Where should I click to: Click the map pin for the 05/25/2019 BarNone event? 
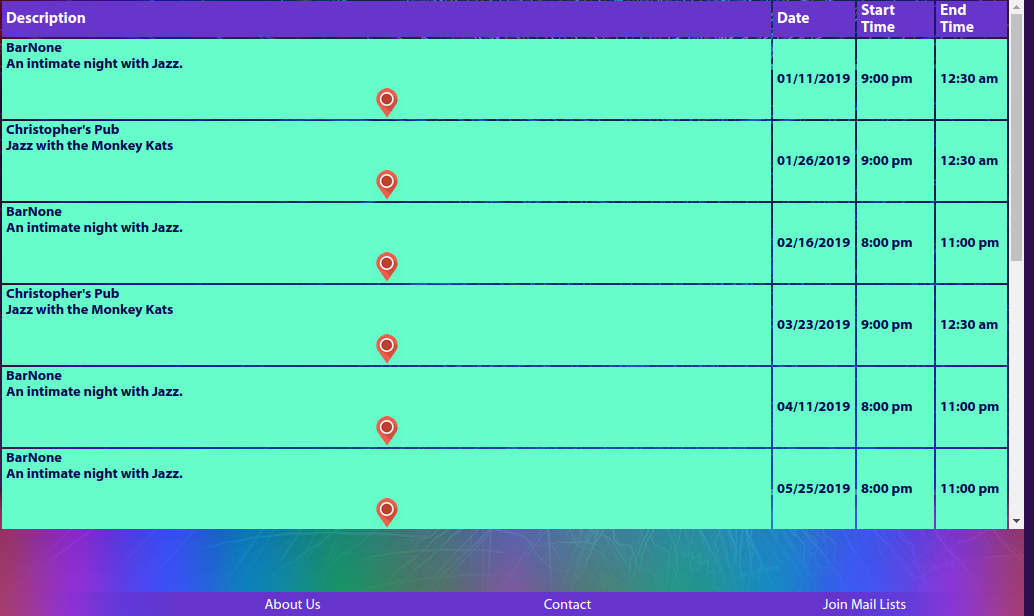387,511
